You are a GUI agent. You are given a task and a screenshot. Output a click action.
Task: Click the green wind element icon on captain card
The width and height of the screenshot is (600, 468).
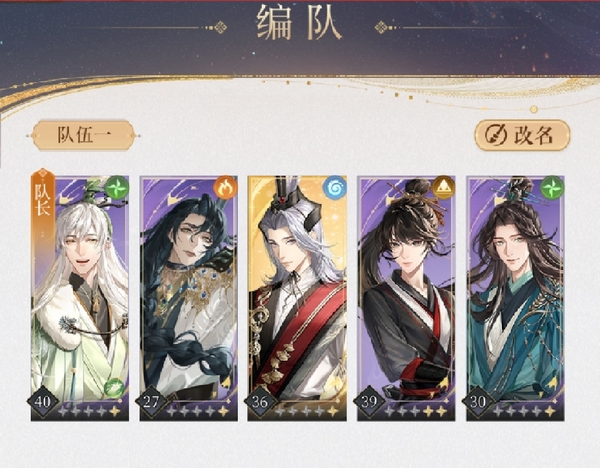[x=117, y=188]
